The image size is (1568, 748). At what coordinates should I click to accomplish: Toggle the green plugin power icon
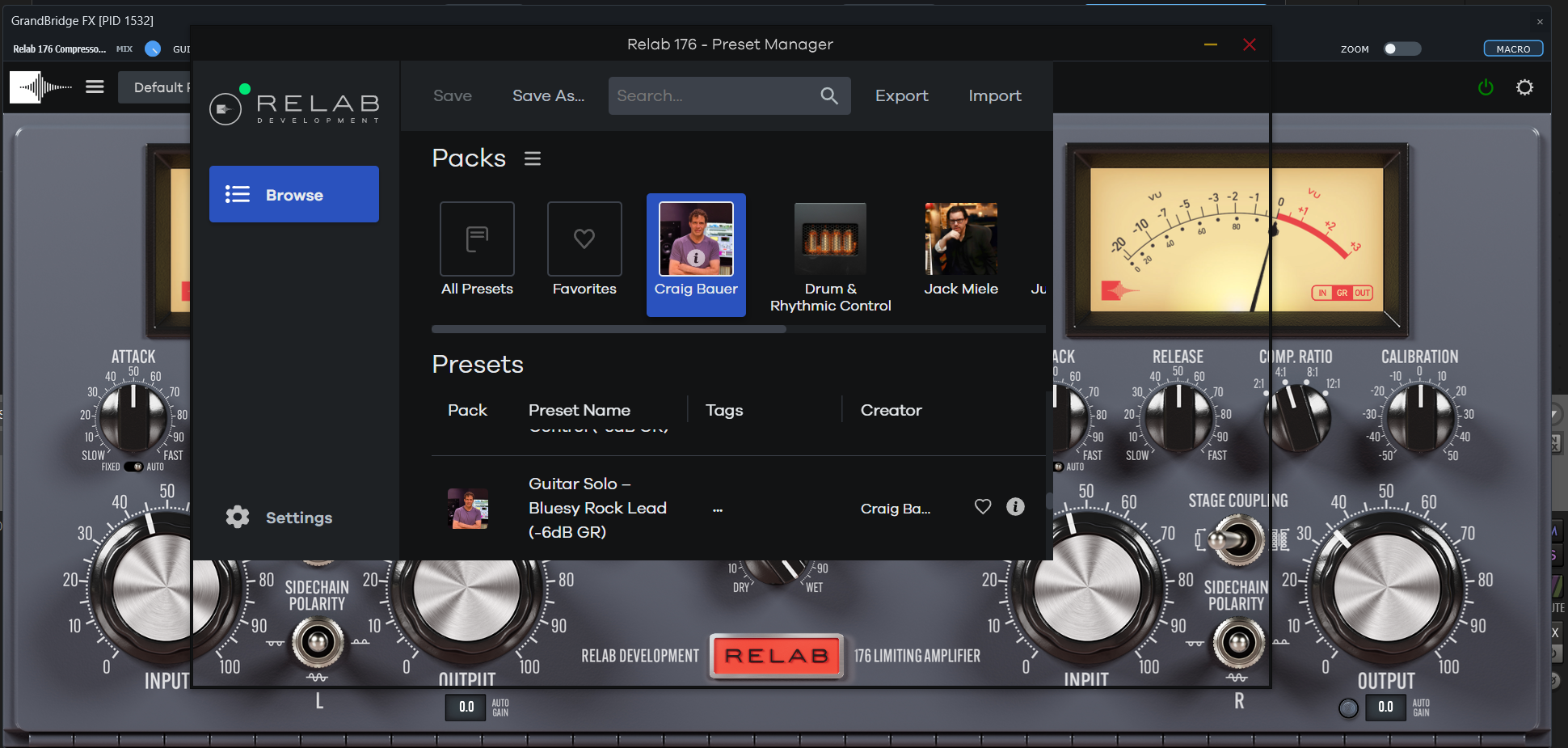(1486, 87)
